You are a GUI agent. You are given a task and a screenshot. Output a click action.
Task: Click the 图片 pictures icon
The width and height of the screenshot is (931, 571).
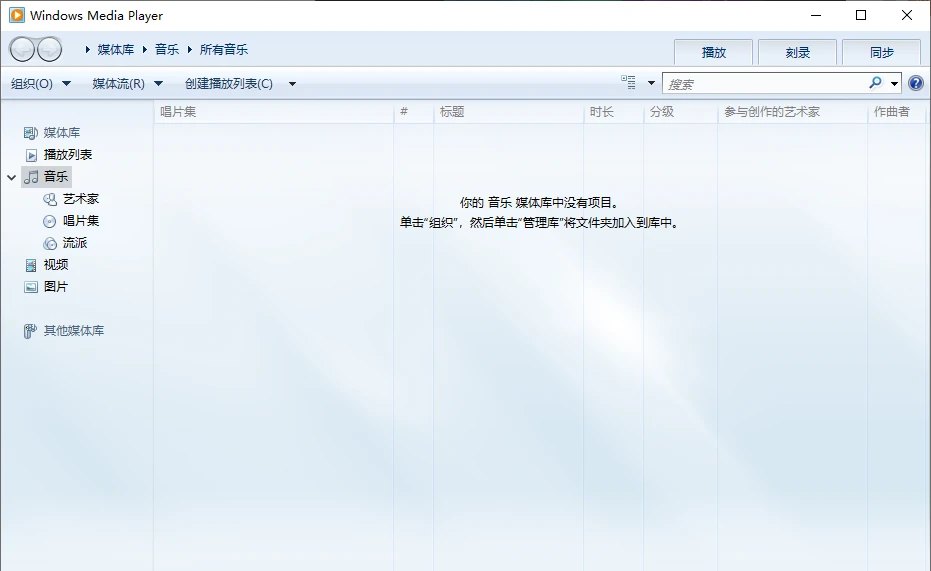click(31, 287)
